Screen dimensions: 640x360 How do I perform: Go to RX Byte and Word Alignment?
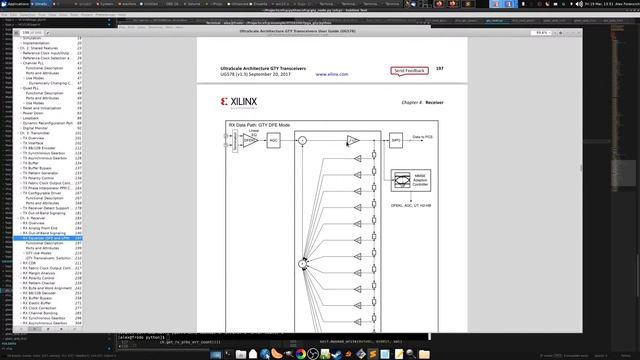pos(47,288)
